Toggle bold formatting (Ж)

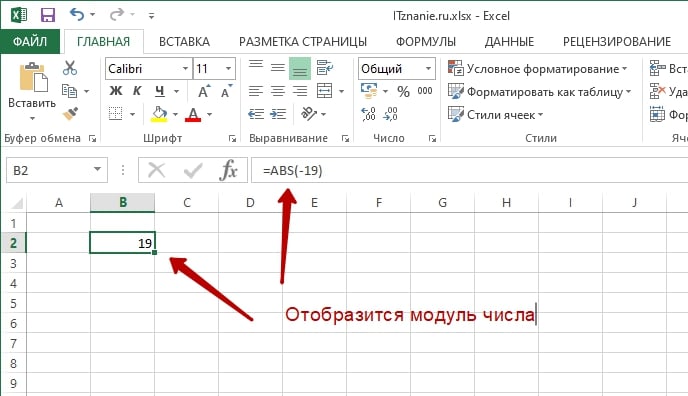115,91
